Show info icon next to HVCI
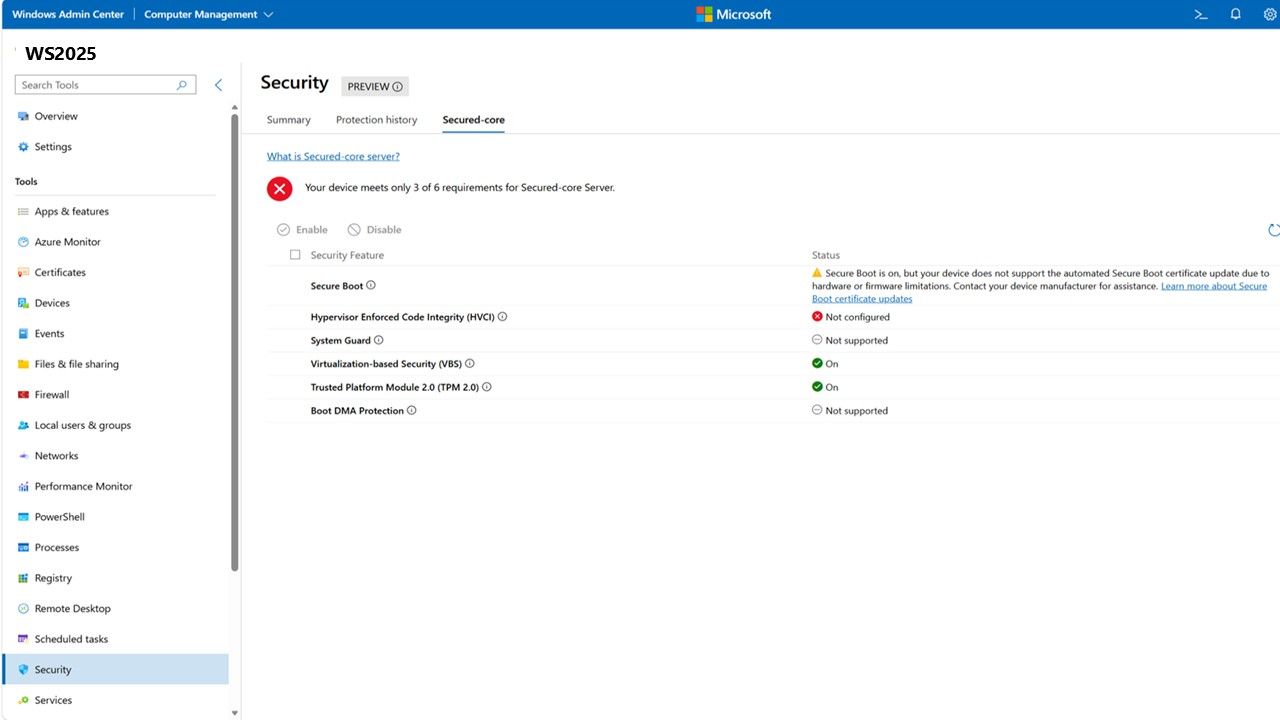 click(x=502, y=316)
